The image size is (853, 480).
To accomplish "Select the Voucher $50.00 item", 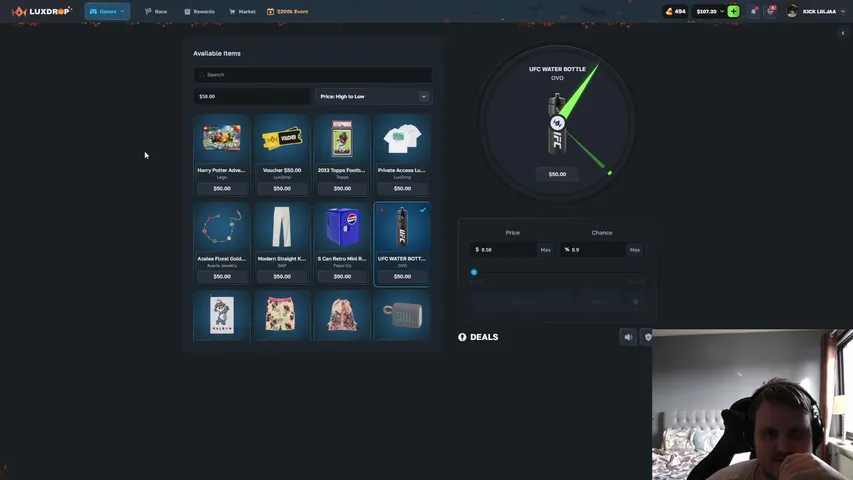I will tap(282, 156).
